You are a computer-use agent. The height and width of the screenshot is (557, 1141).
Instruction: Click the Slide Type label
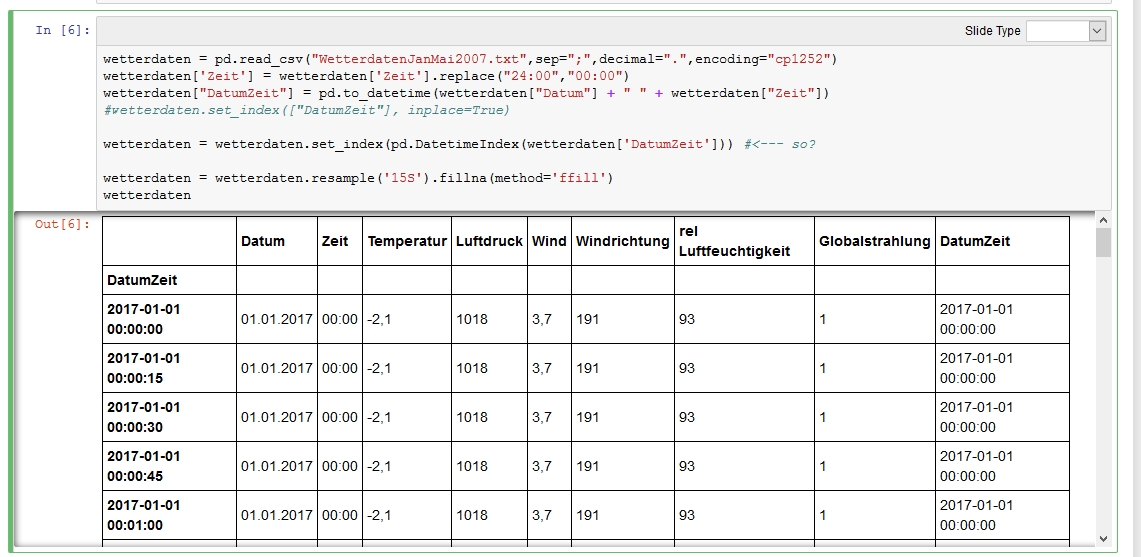[x=993, y=31]
